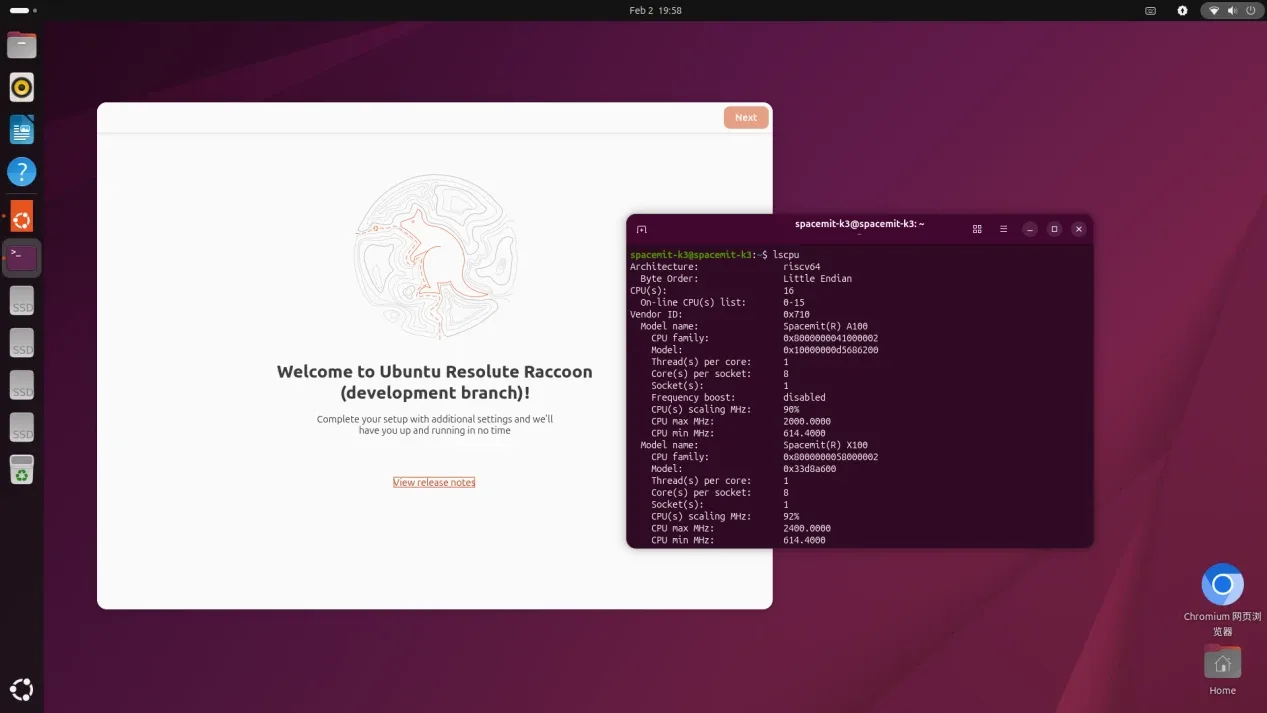Open the Home folder on desktop

1222,664
